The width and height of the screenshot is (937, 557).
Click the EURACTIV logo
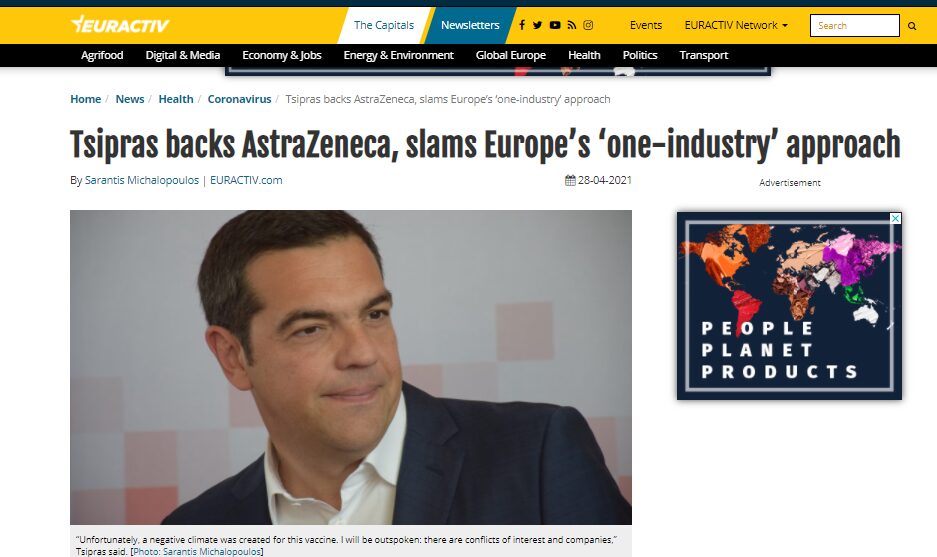[120, 25]
